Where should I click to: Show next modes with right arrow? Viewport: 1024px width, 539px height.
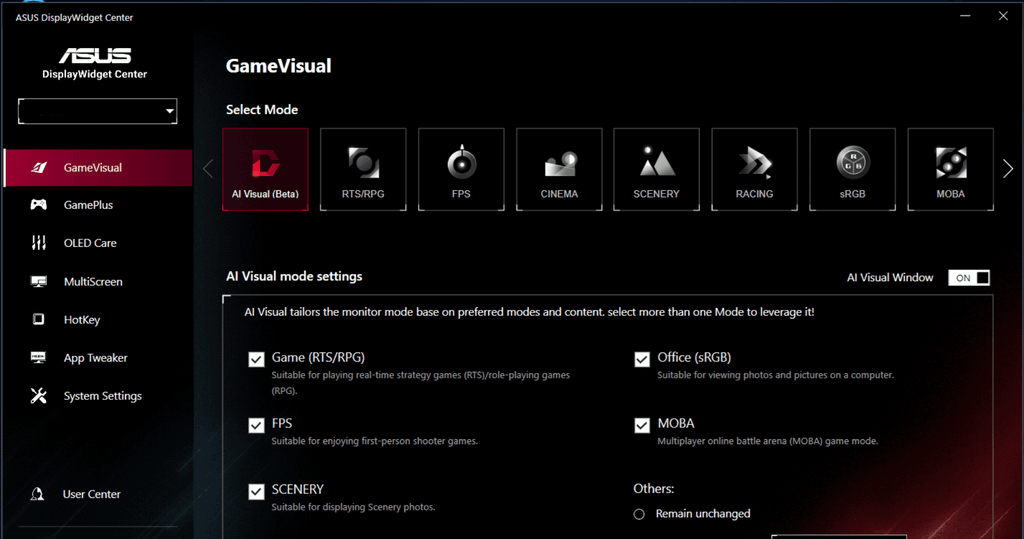(x=1008, y=169)
